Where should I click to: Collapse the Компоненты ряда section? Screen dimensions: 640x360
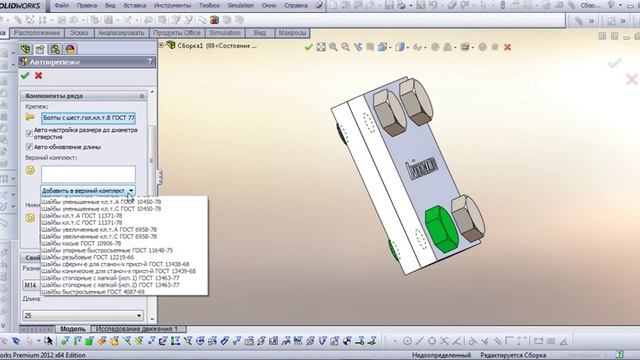(x=142, y=96)
